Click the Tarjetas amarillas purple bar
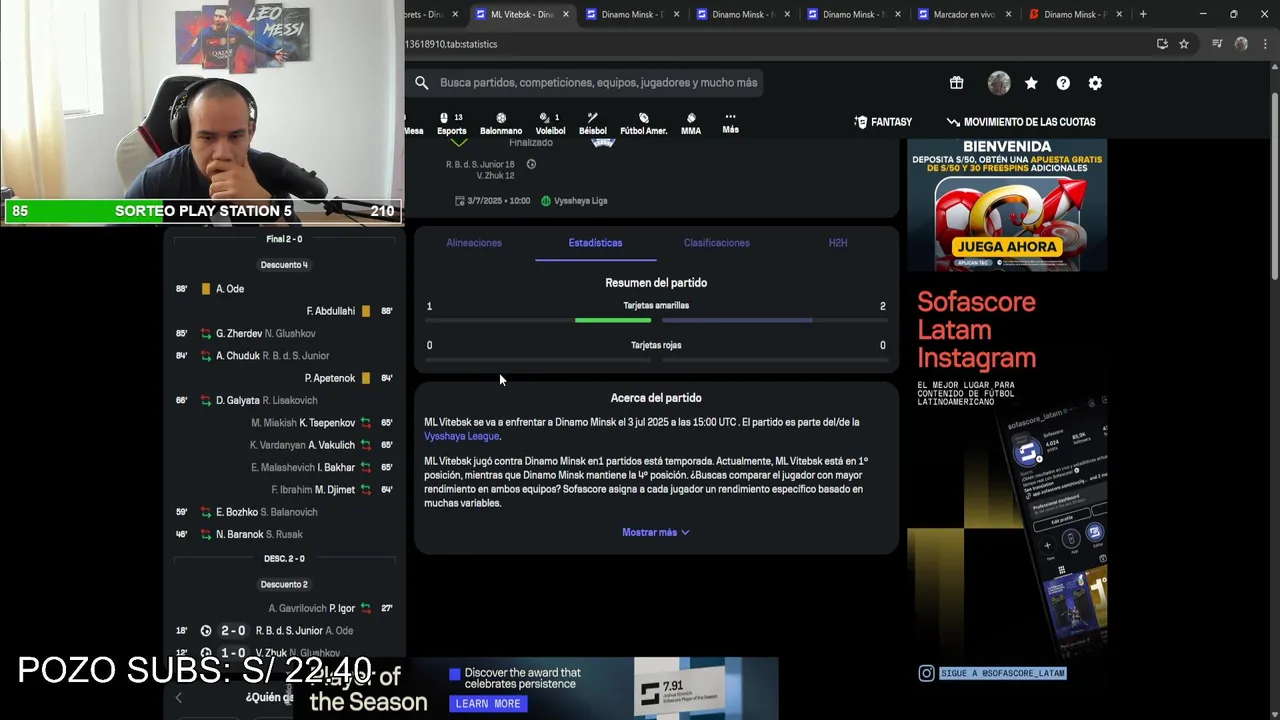This screenshot has height=720, width=1280. [x=737, y=320]
